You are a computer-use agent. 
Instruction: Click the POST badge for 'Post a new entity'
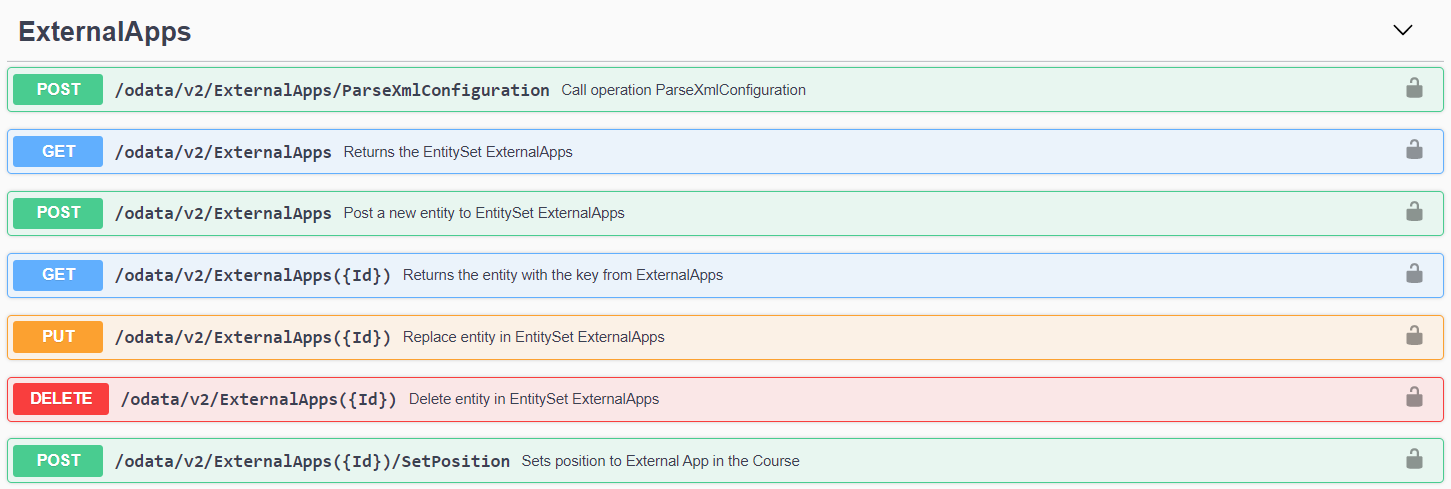coord(58,212)
